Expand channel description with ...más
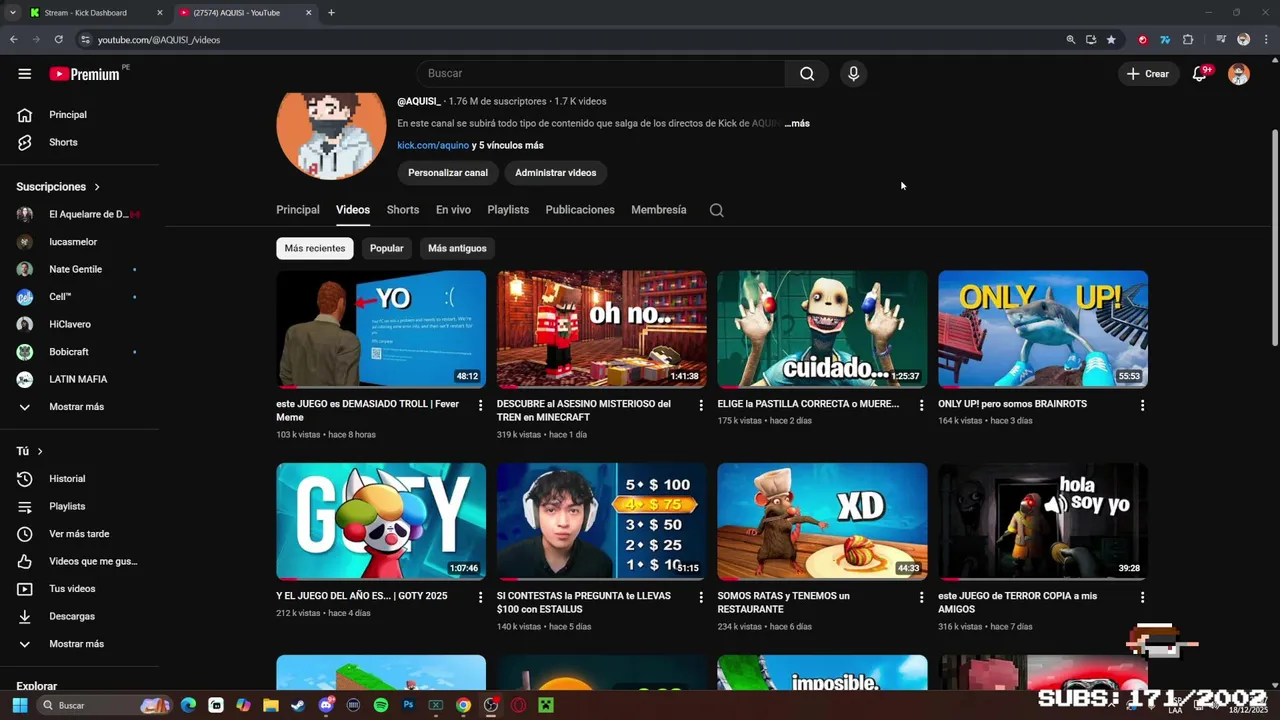The height and width of the screenshot is (720, 1280). click(x=797, y=124)
